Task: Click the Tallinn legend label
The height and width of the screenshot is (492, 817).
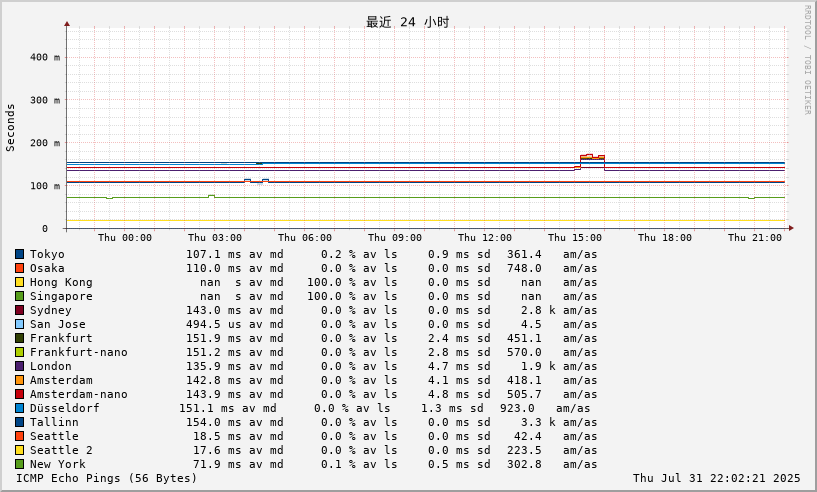Action: [54, 423]
